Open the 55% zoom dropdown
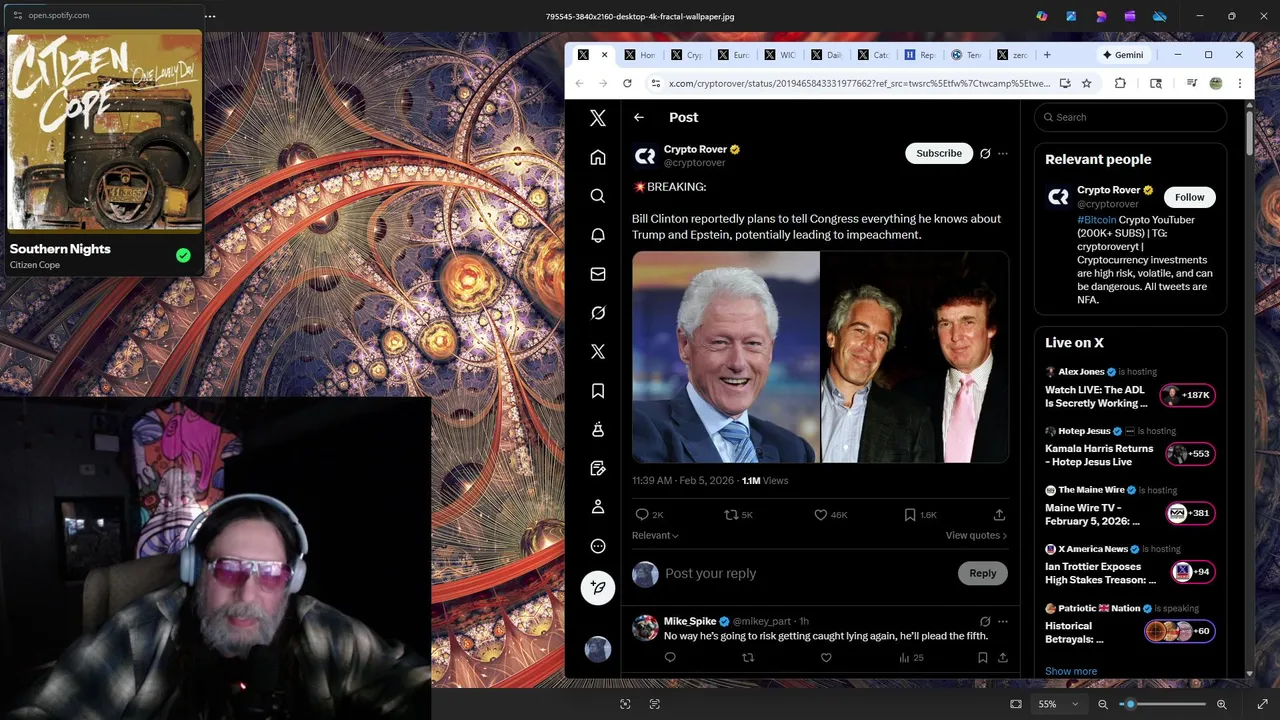Screen dimensions: 1280x720 [x=1058, y=704]
